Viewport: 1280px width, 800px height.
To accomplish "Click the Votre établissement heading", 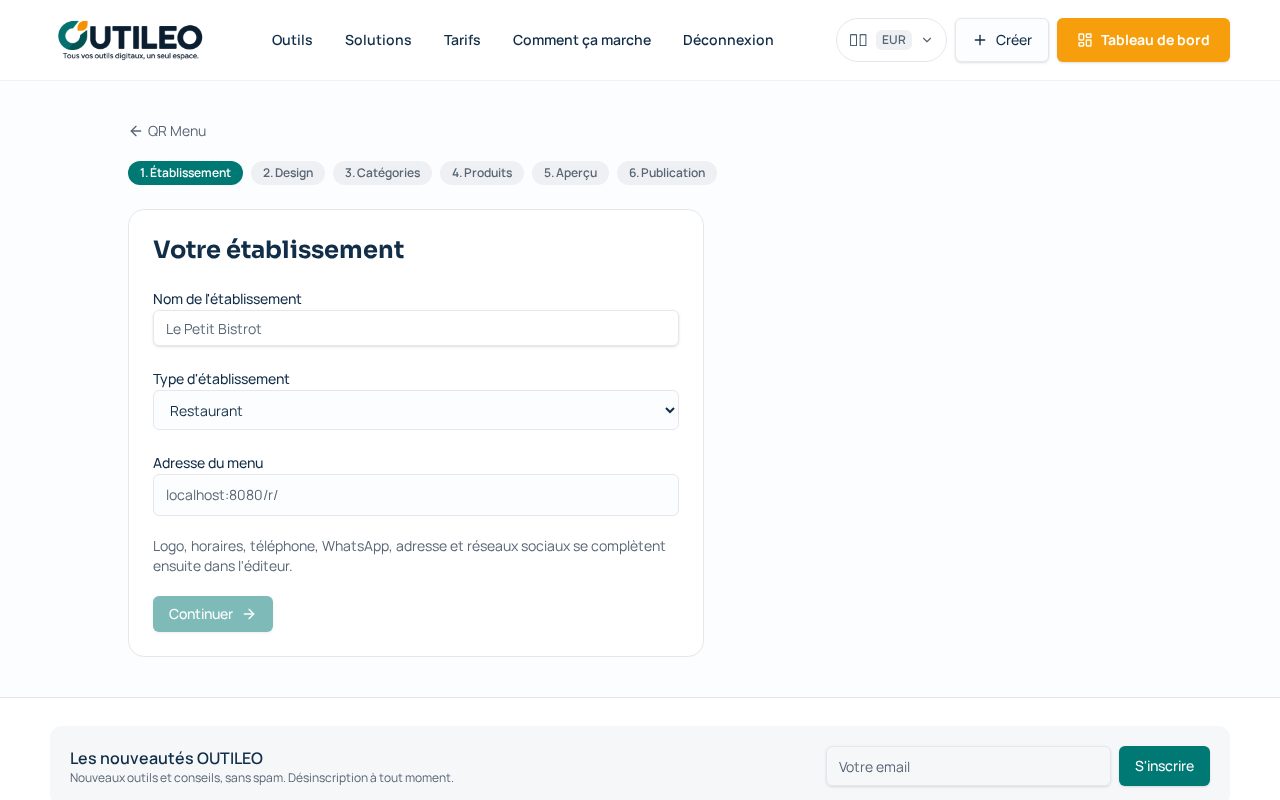I will (278, 249).
